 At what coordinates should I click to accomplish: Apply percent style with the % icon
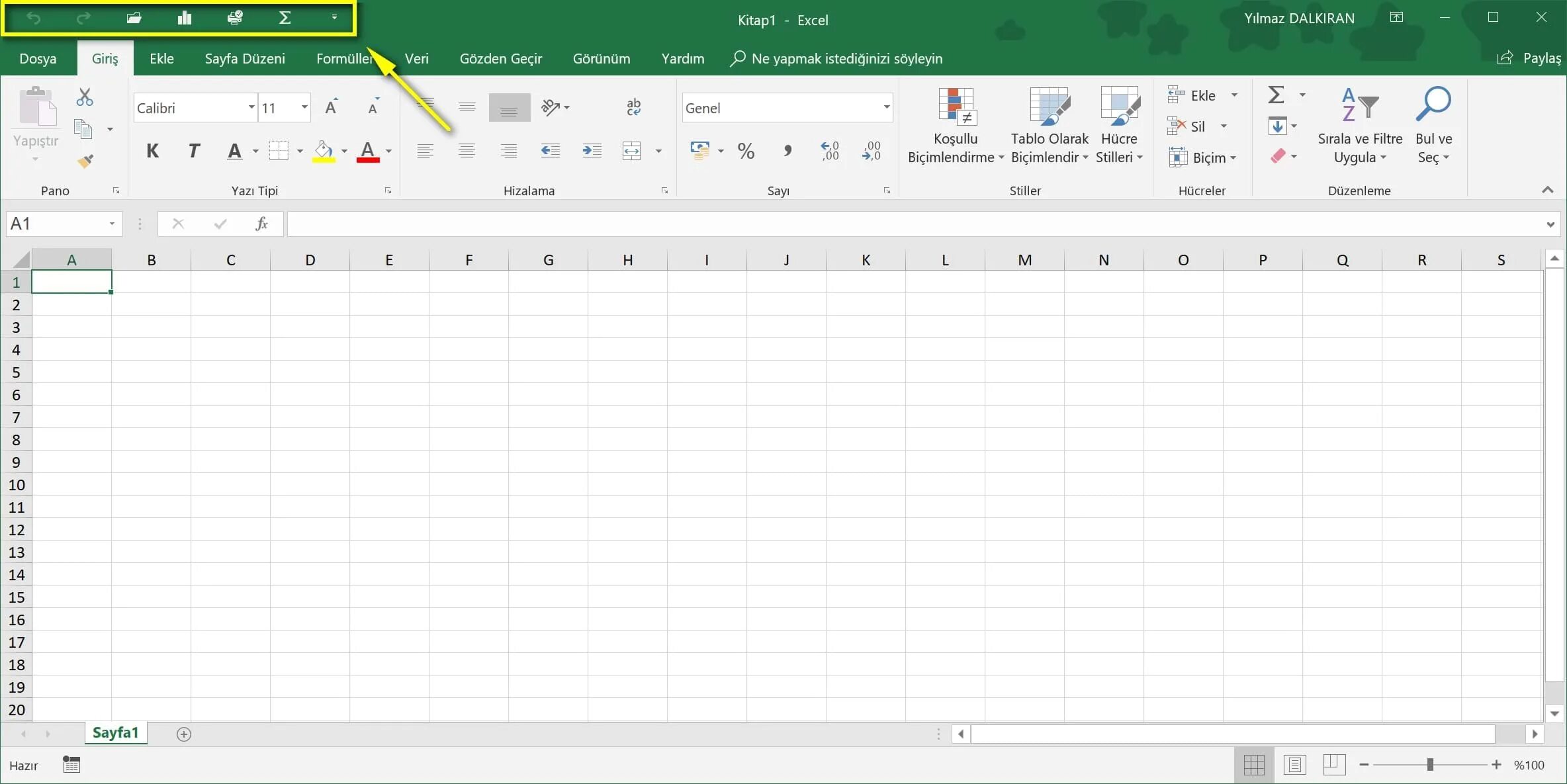point(746,151)
